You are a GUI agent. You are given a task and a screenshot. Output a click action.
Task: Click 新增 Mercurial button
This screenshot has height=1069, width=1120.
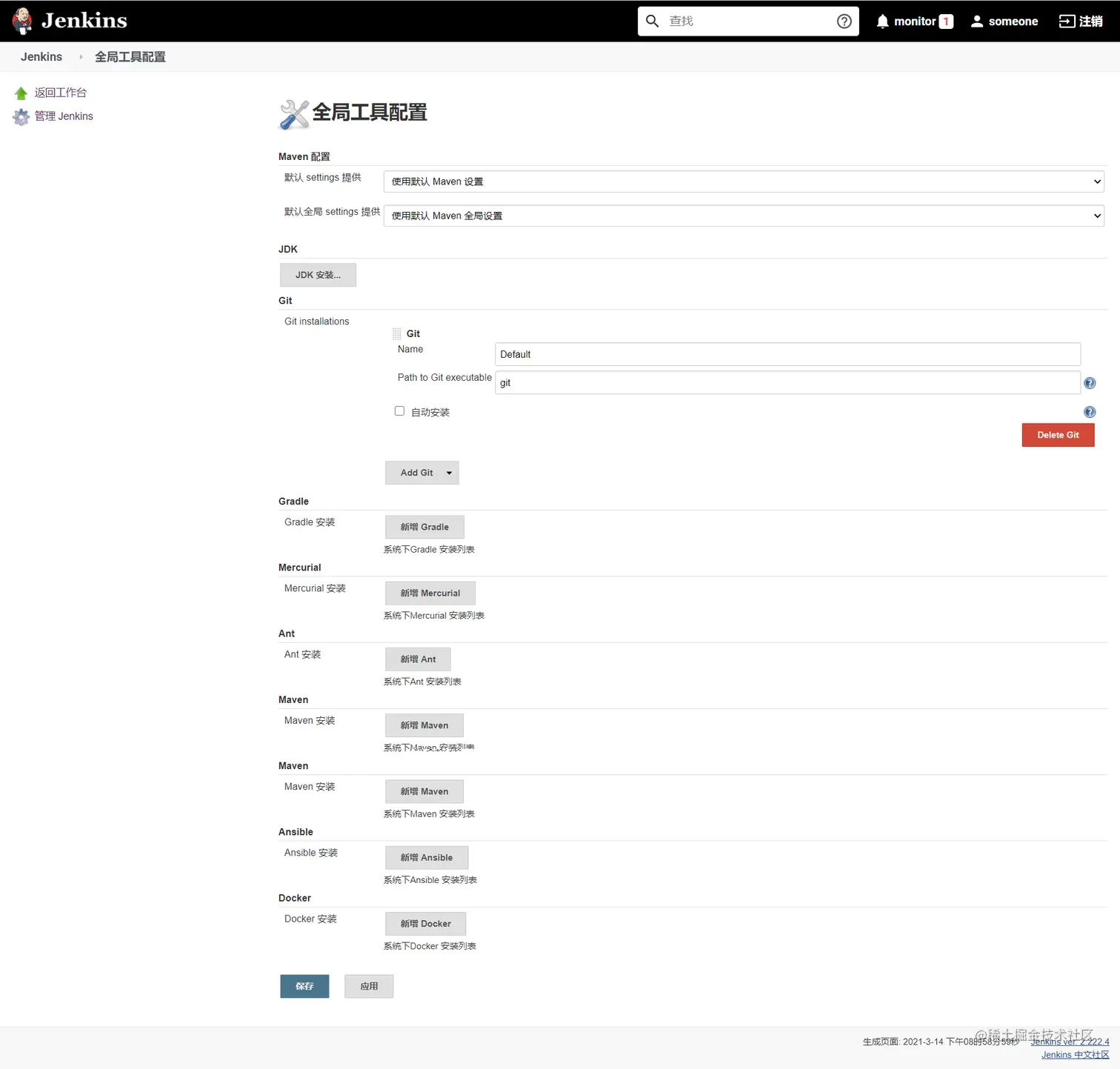[430, 593]
